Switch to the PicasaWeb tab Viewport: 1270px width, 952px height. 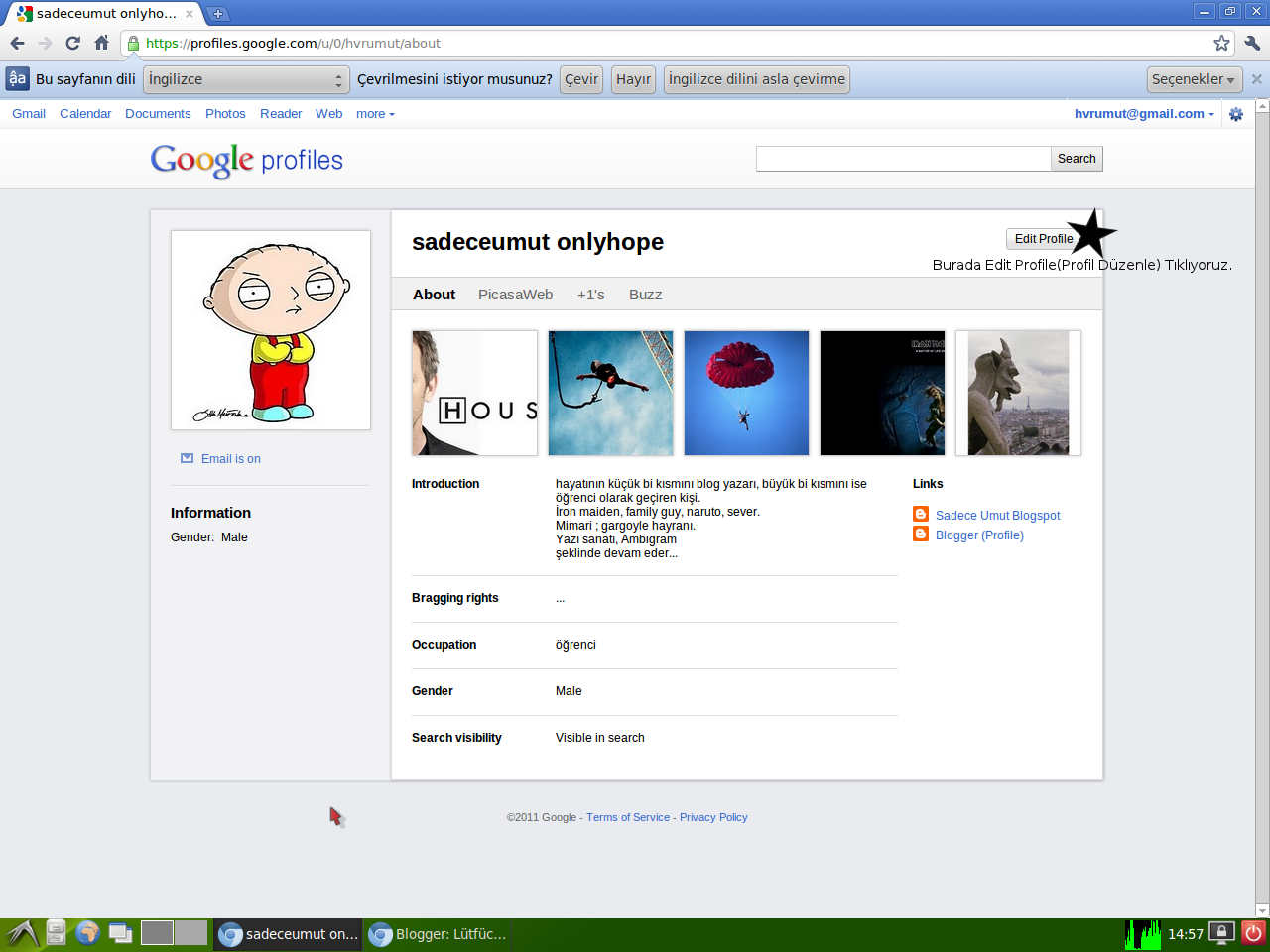coord(515,295)
